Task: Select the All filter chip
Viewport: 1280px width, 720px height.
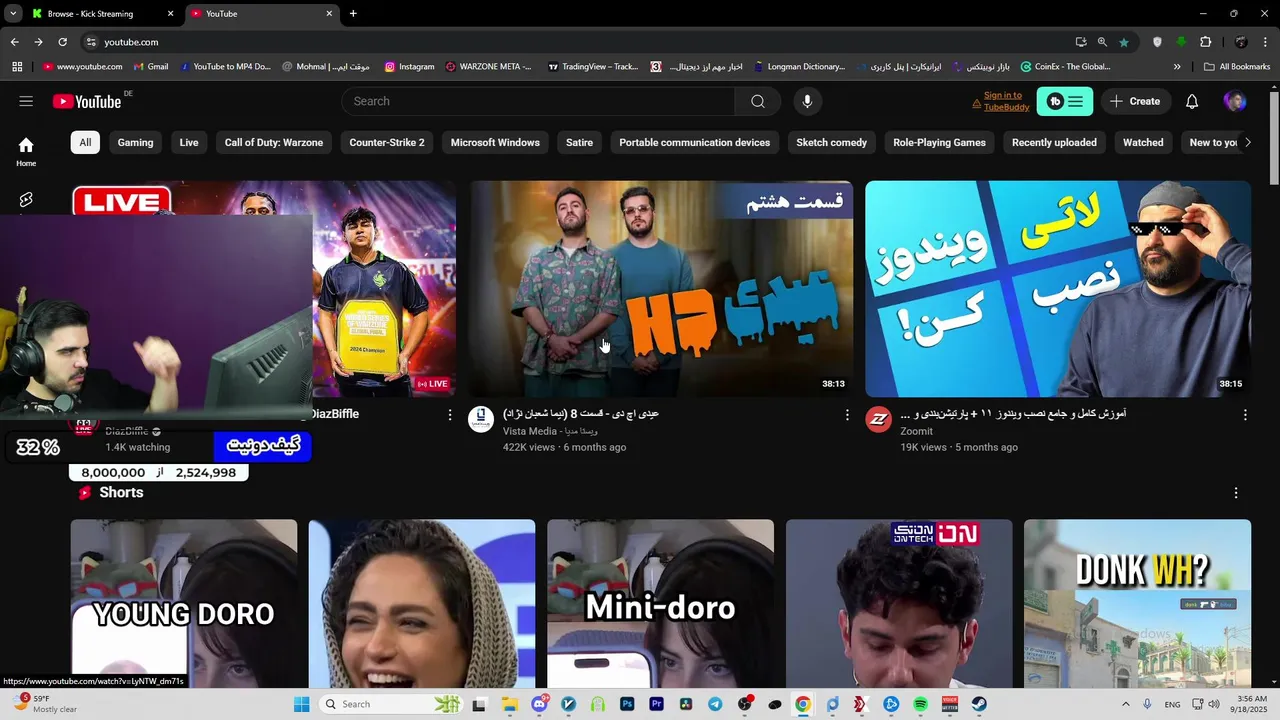Action: 85,142
